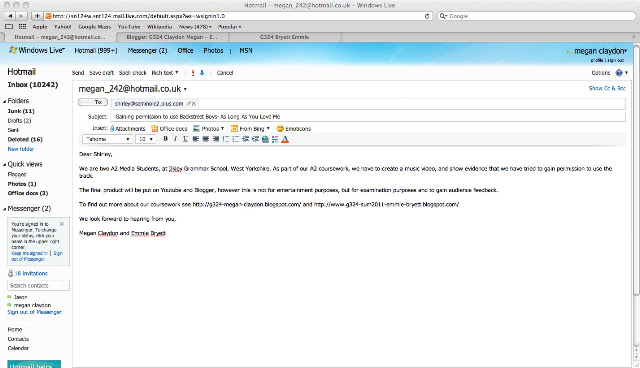Open the 18 invitations link
640x368 pixels.
click(x=31, y=273)
